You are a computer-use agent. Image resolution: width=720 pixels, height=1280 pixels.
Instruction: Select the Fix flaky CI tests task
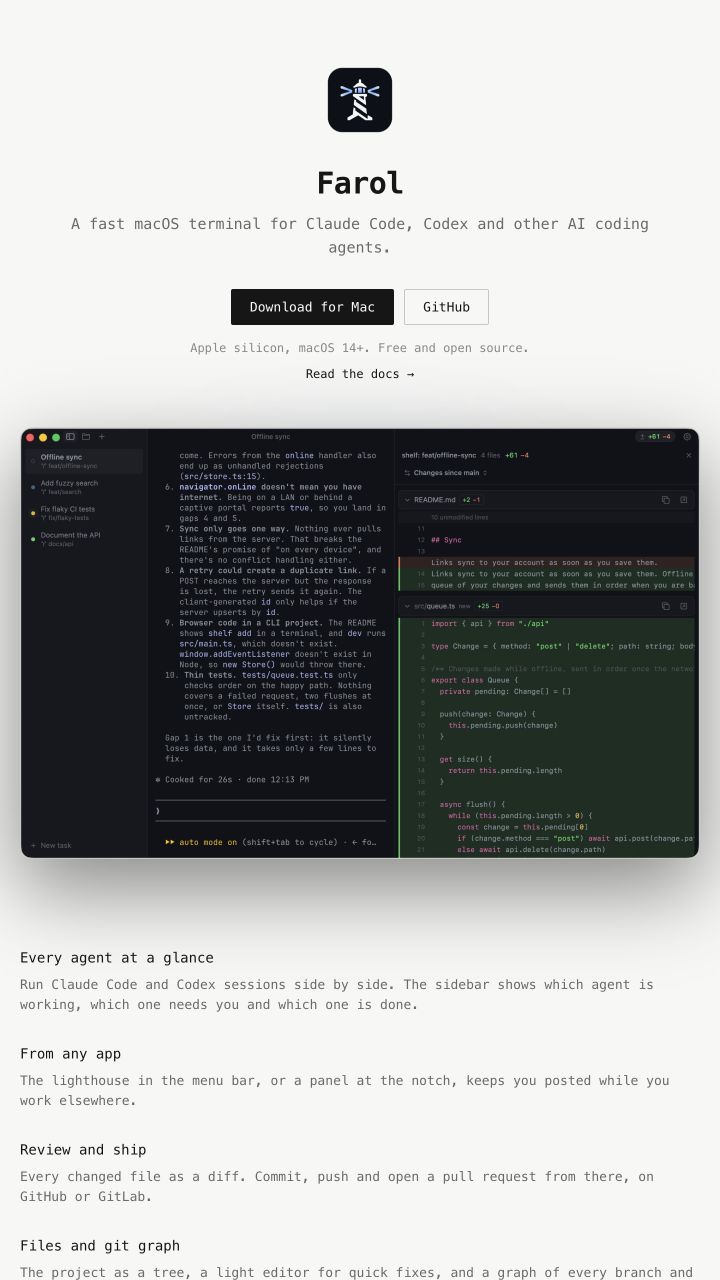(84, 513)
